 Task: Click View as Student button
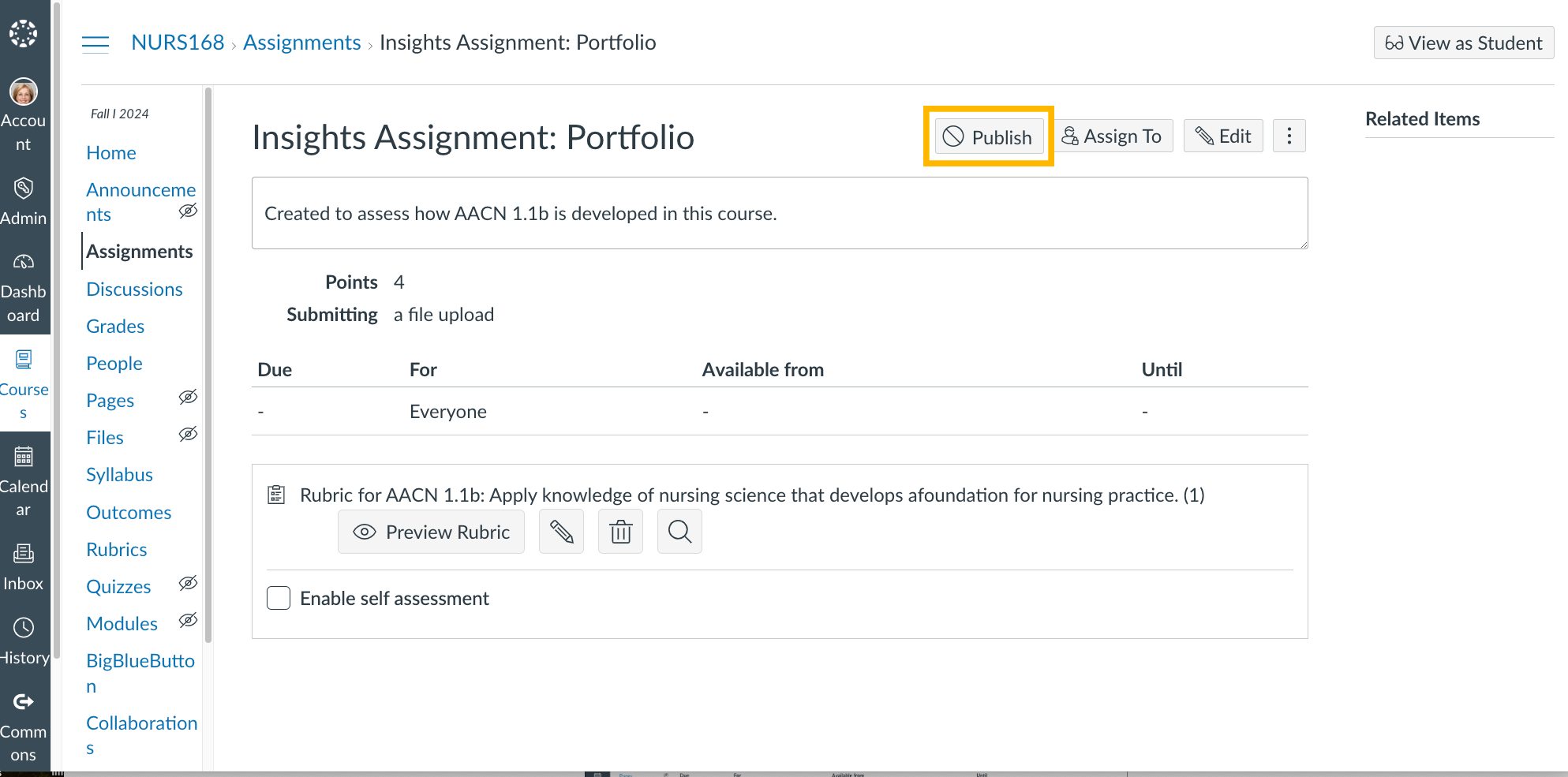tap(1464, 43)
